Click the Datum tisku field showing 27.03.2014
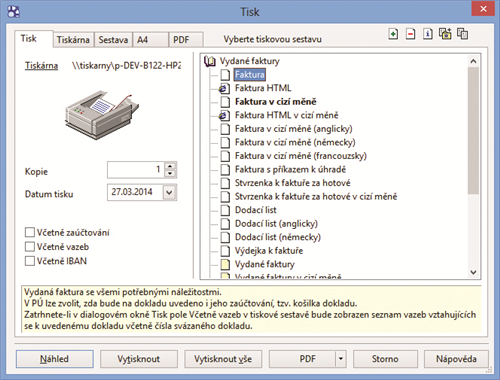Viewport: 500px width, 380px height. 135,192
